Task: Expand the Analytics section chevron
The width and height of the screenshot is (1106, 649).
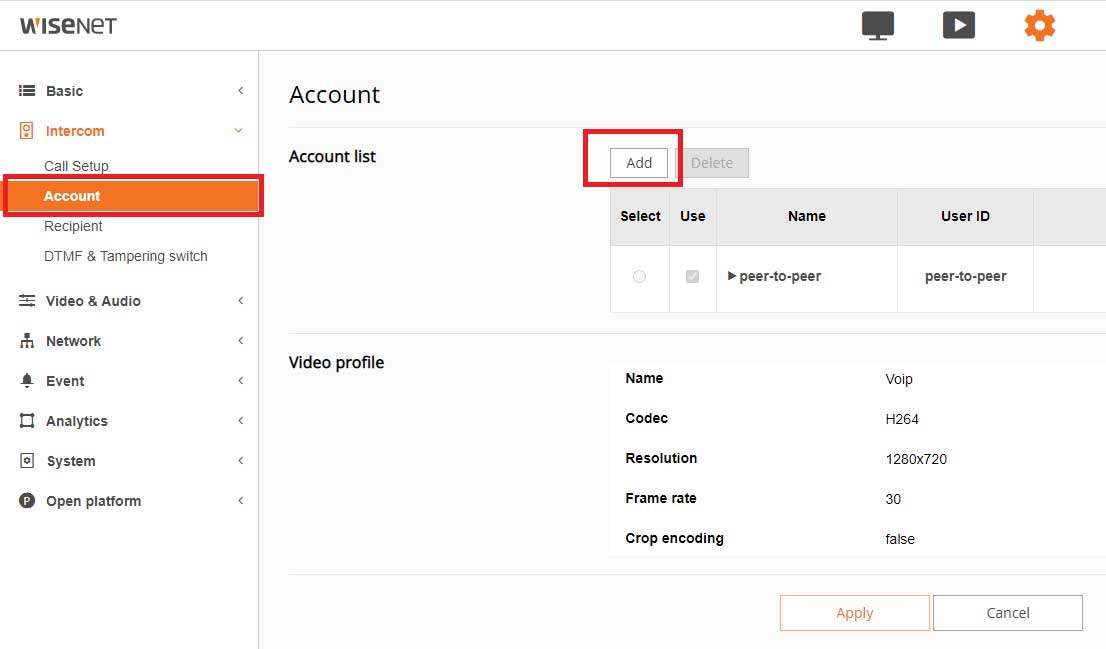Action: [x=240, y=421]
